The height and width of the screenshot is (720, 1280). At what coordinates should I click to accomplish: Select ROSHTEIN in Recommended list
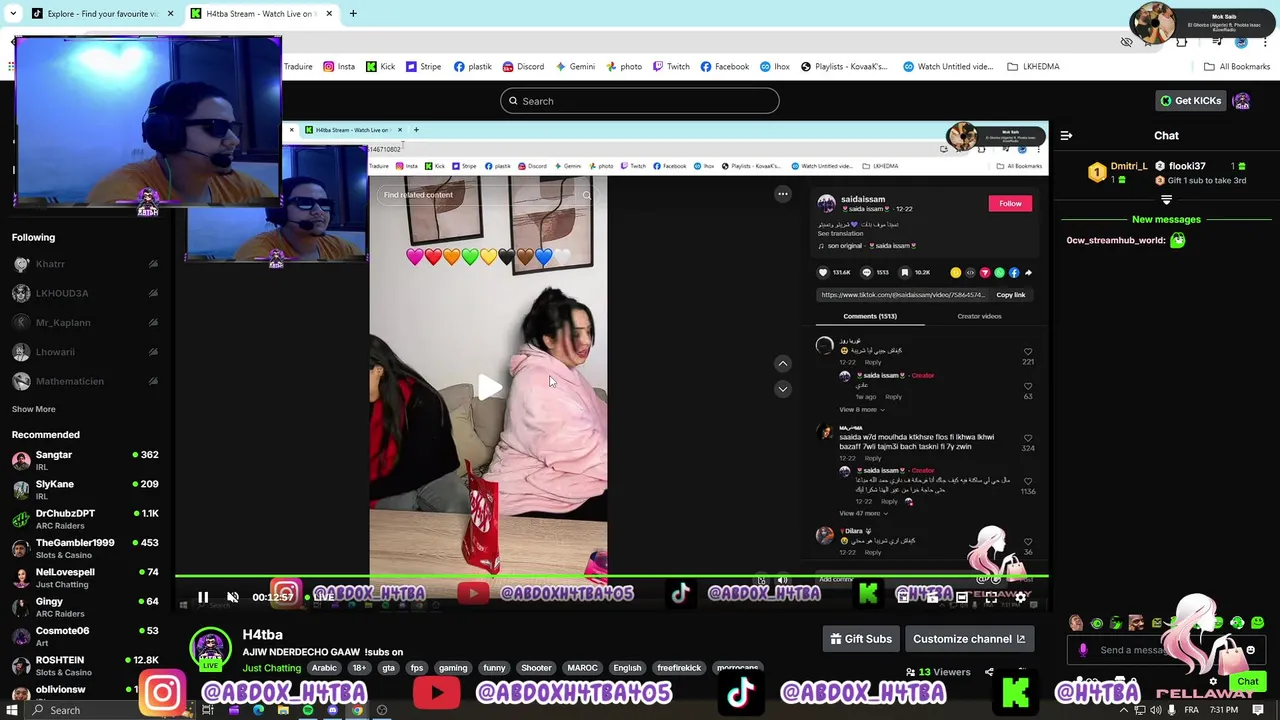87,665
